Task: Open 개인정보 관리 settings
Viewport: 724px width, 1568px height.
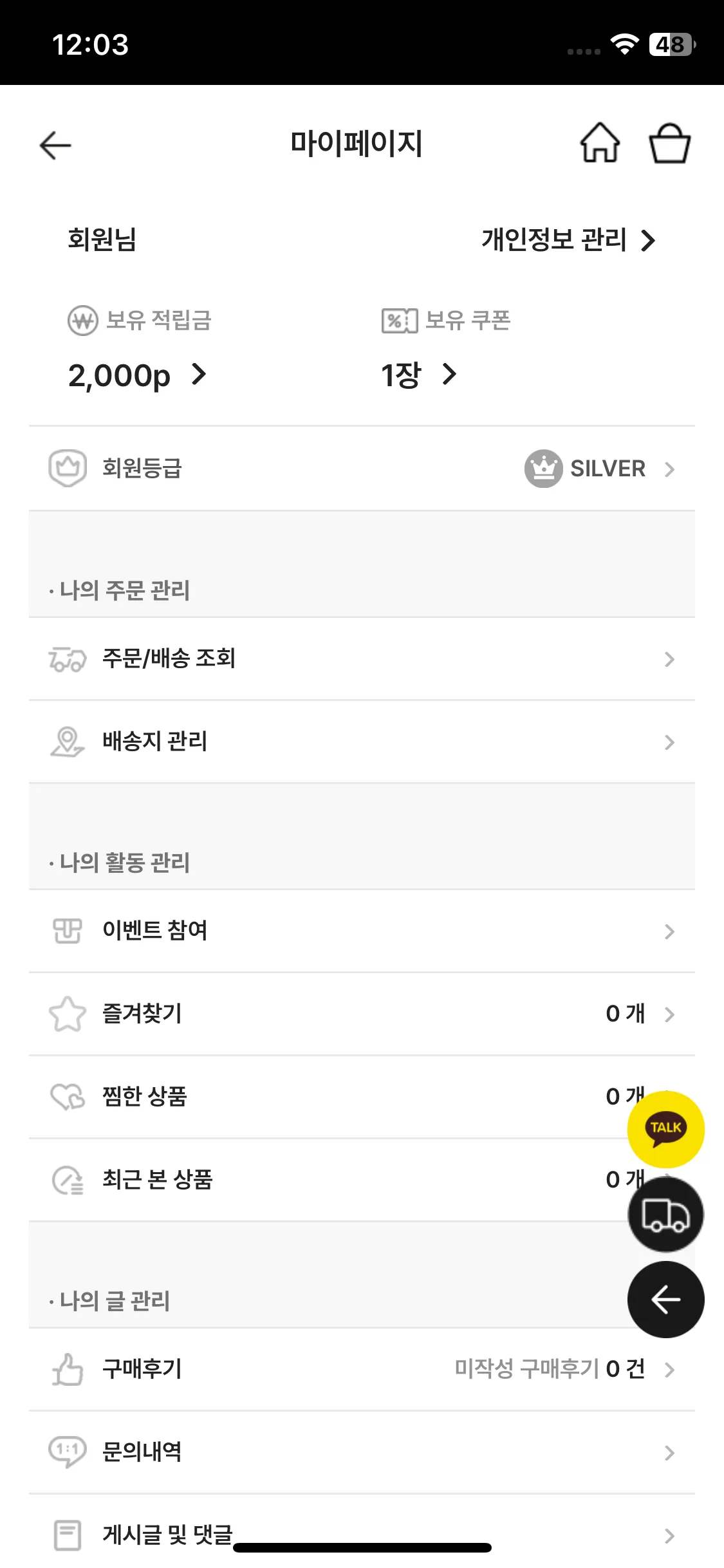Action: (568, 240)
